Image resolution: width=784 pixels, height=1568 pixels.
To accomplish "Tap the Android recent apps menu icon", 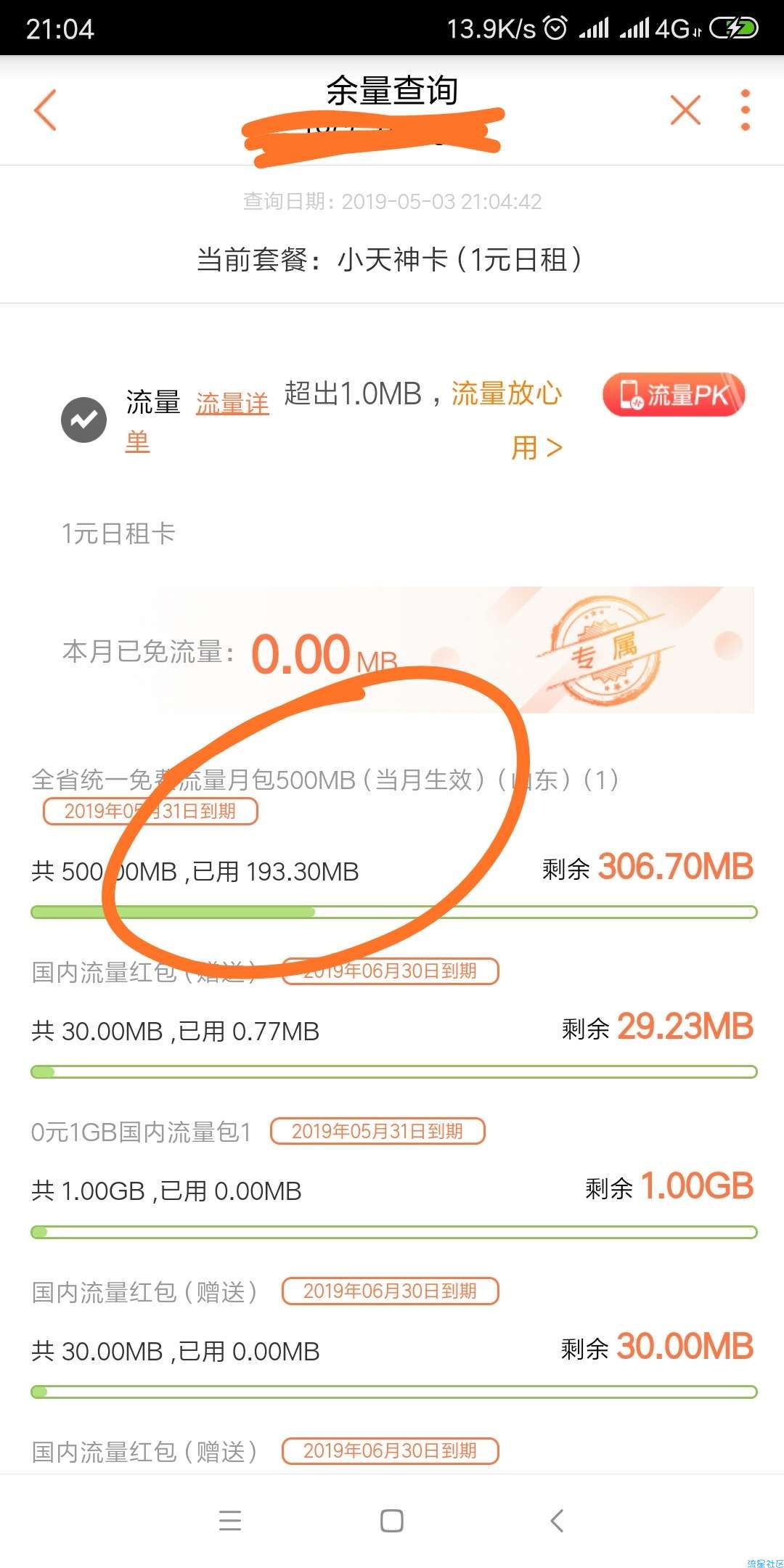I will pos(230,1520).
